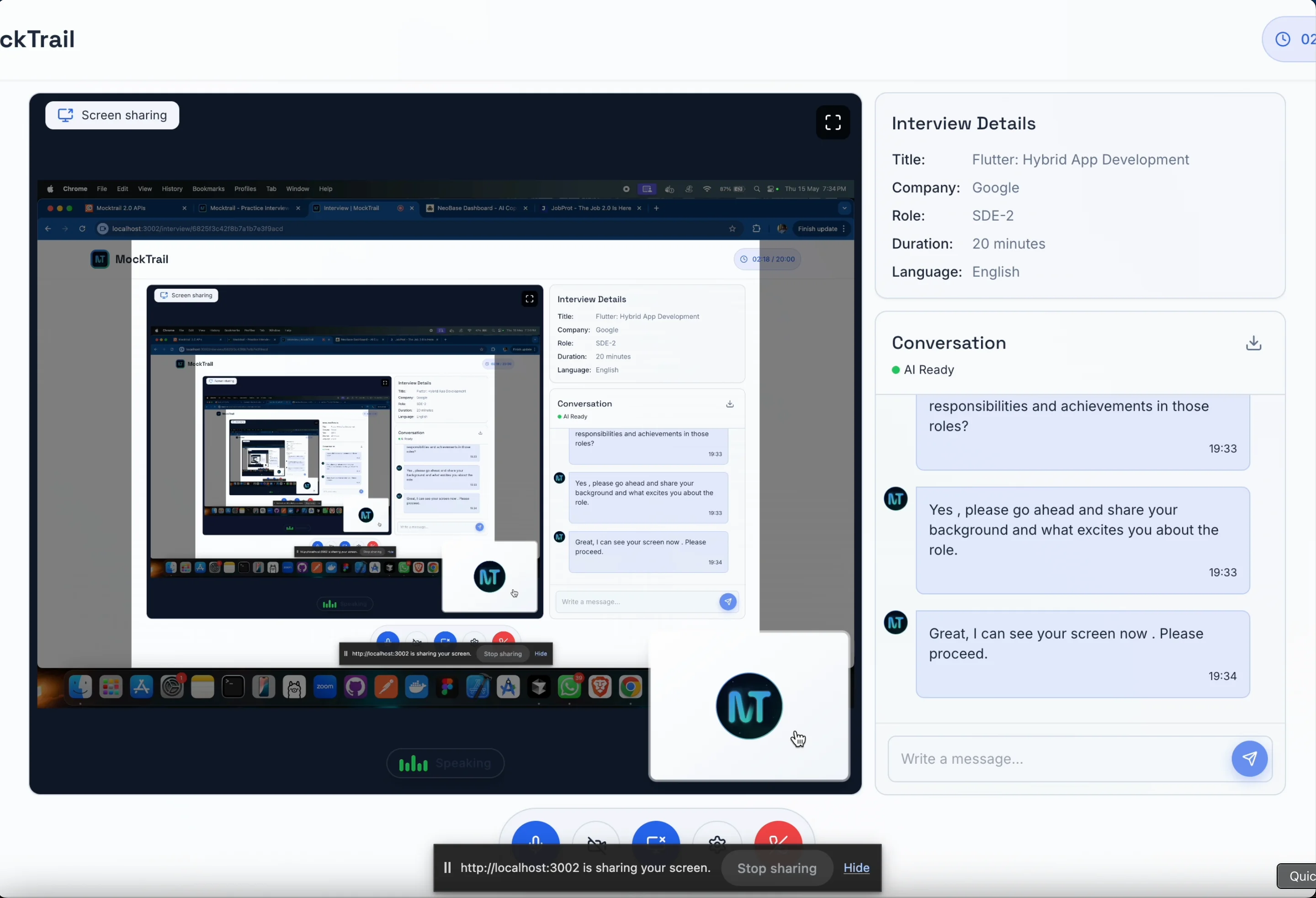Open Brave browser from the shared dock
The image size is (1316, 898).
(x=600, y=687)
